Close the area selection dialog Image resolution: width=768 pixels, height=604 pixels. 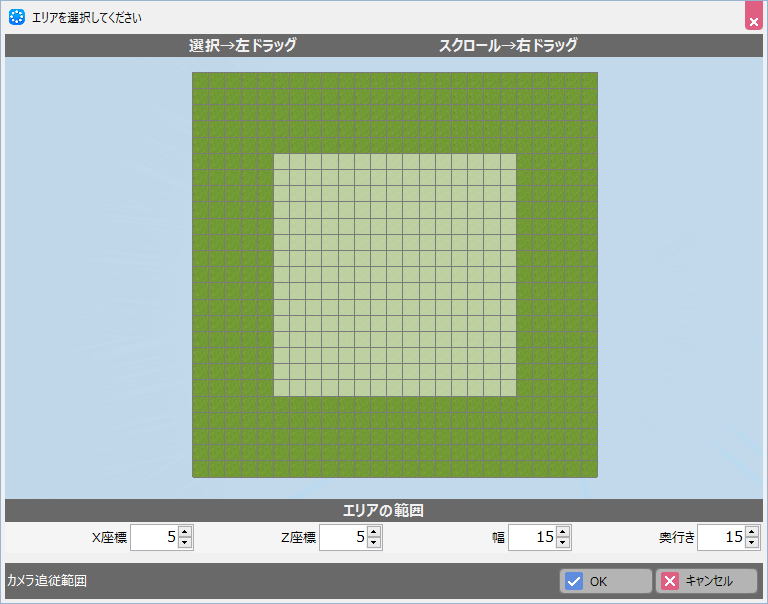click(x=753, y=18)
